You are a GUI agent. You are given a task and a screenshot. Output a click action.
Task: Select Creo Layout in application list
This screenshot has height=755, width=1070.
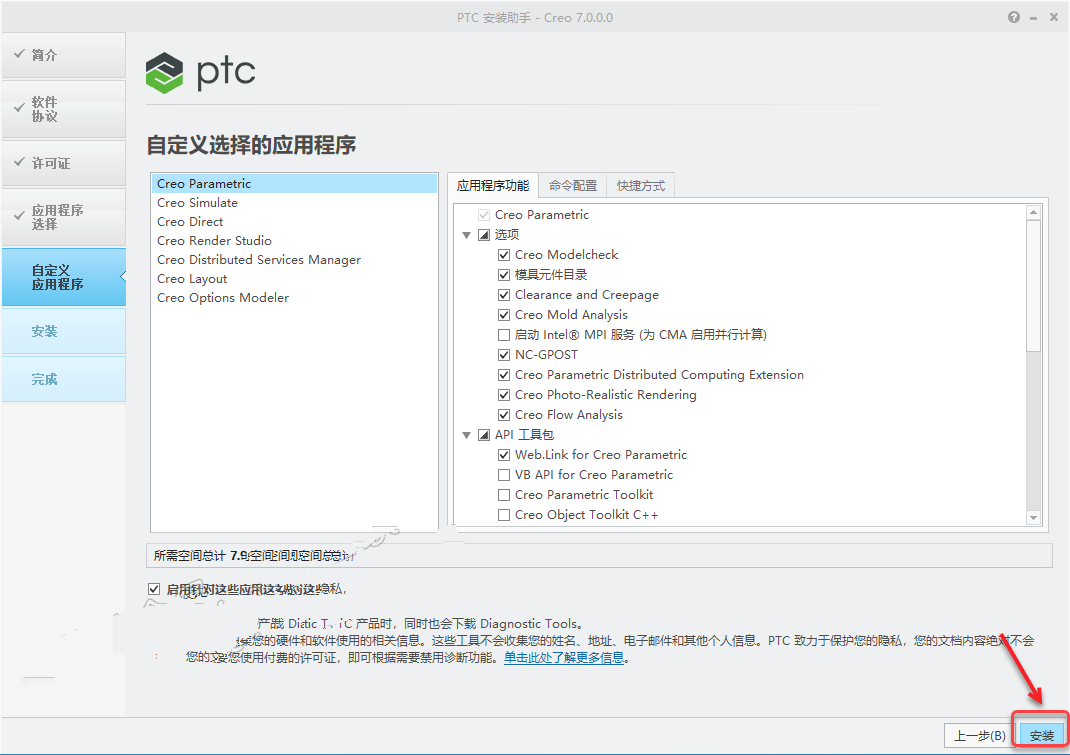tap(294, 279)
